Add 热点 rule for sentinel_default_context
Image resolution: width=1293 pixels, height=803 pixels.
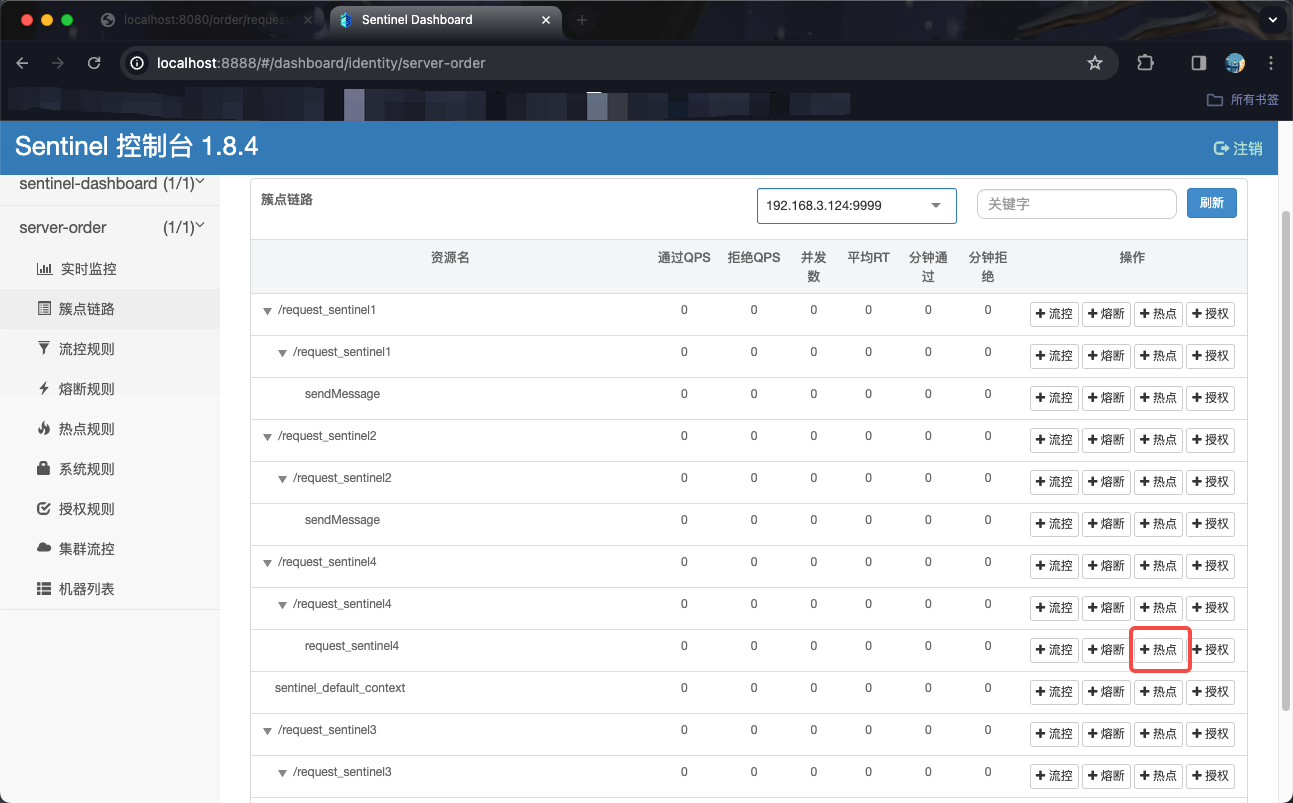1158,692
